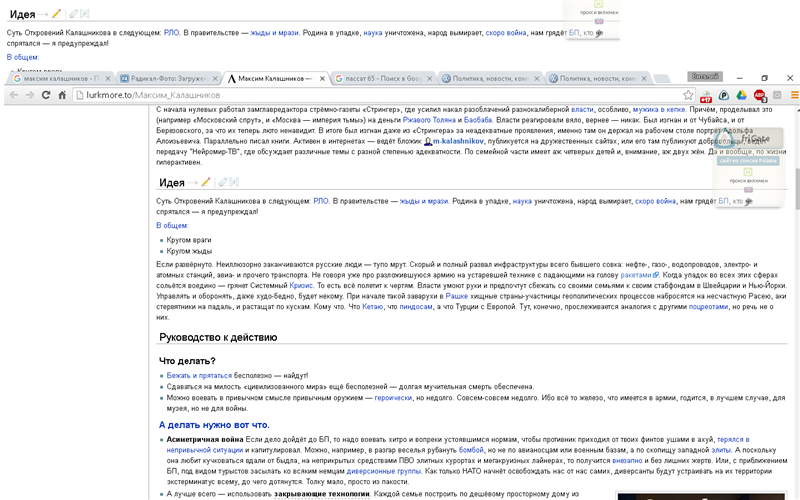The width and height of the screenshot is (800, 500).
Task: Click the page's vertical scrollbar
Action: click(795, 300)
